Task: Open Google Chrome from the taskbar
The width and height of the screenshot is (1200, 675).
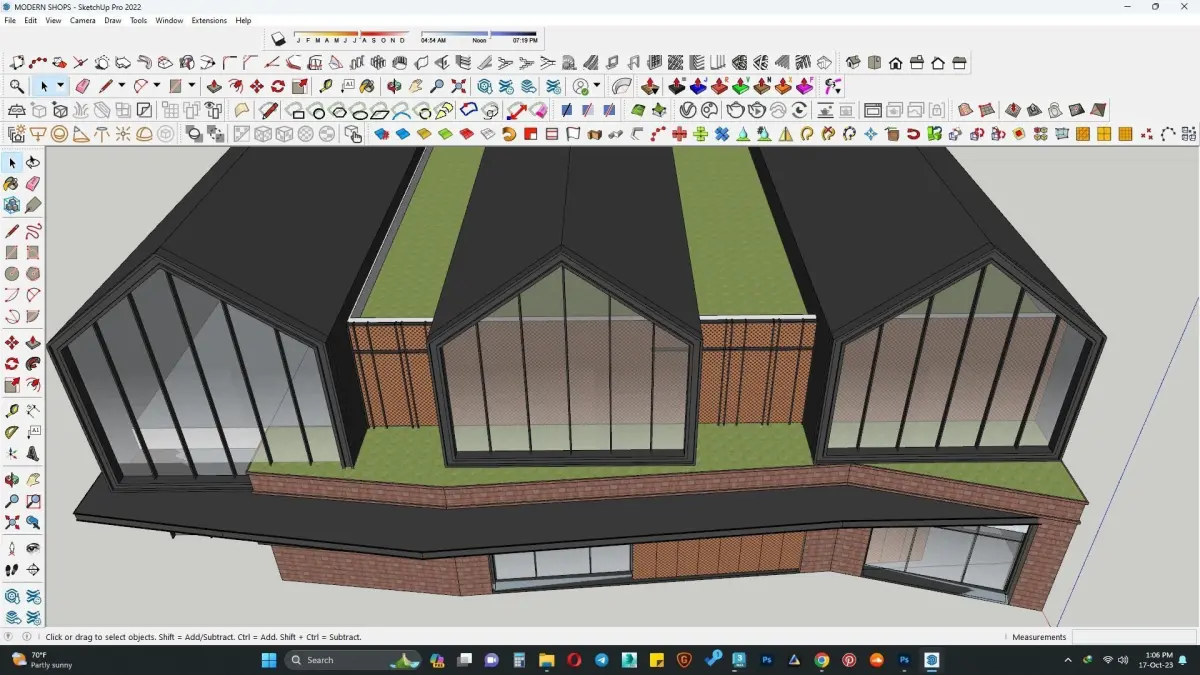Action: point(821,660)
